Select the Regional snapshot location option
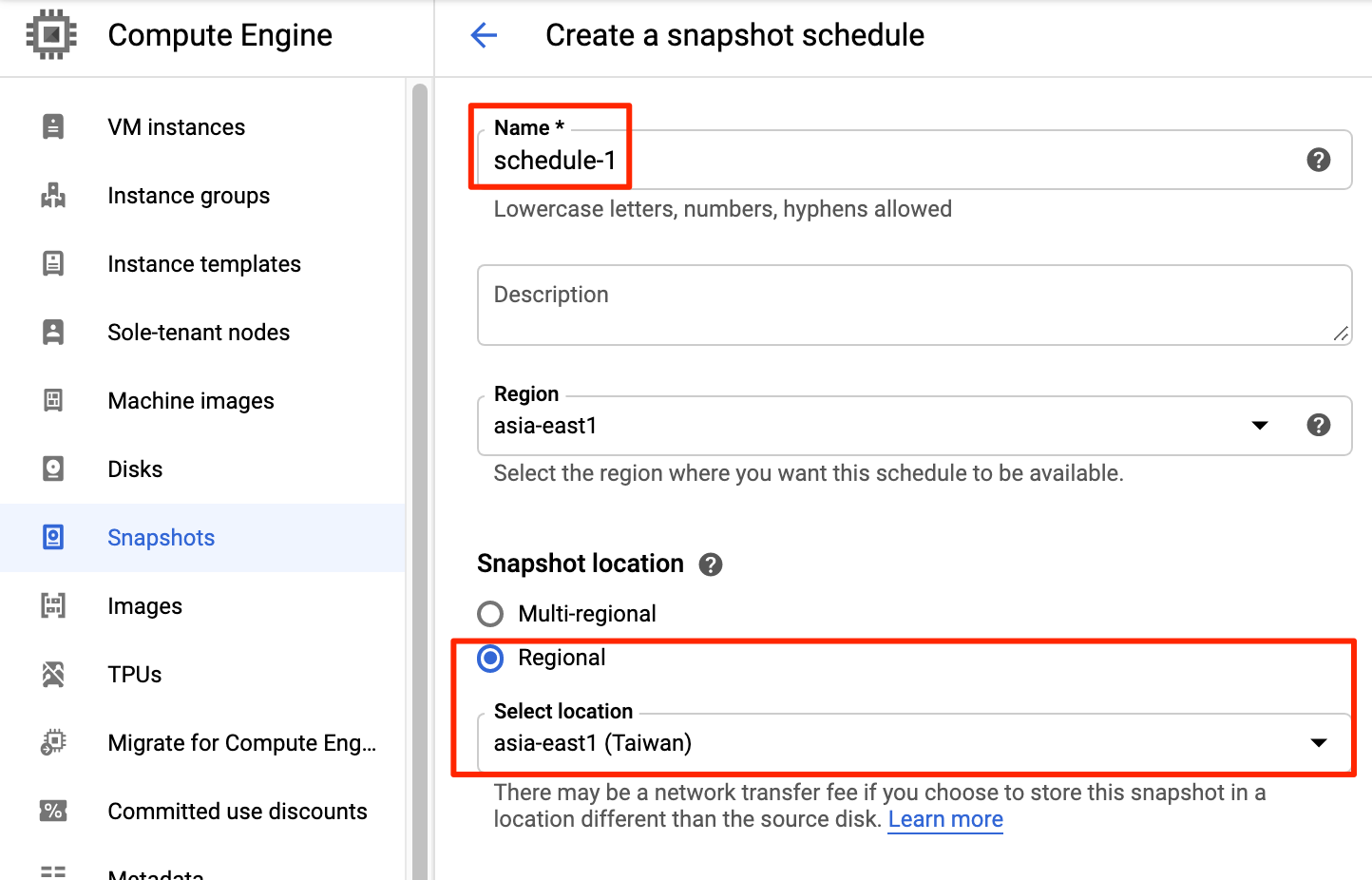The width and height of the screenshot is (1372, 880). click(490, 658)
